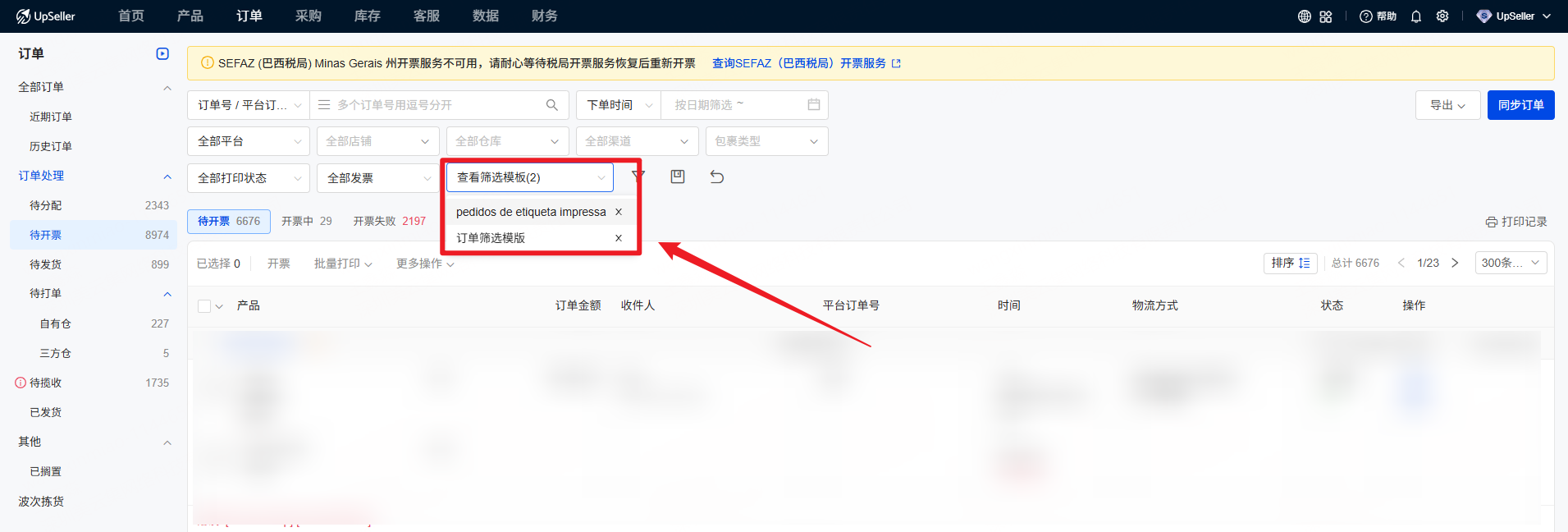Open the apps grid icon
The height and width of the screenshot is (532, 1568).
coord(1326,16)
